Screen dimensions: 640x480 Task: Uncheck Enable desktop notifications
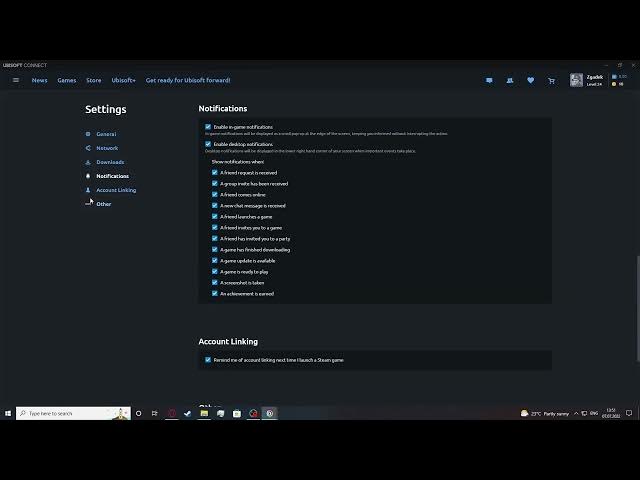click(x=208, y=144)
